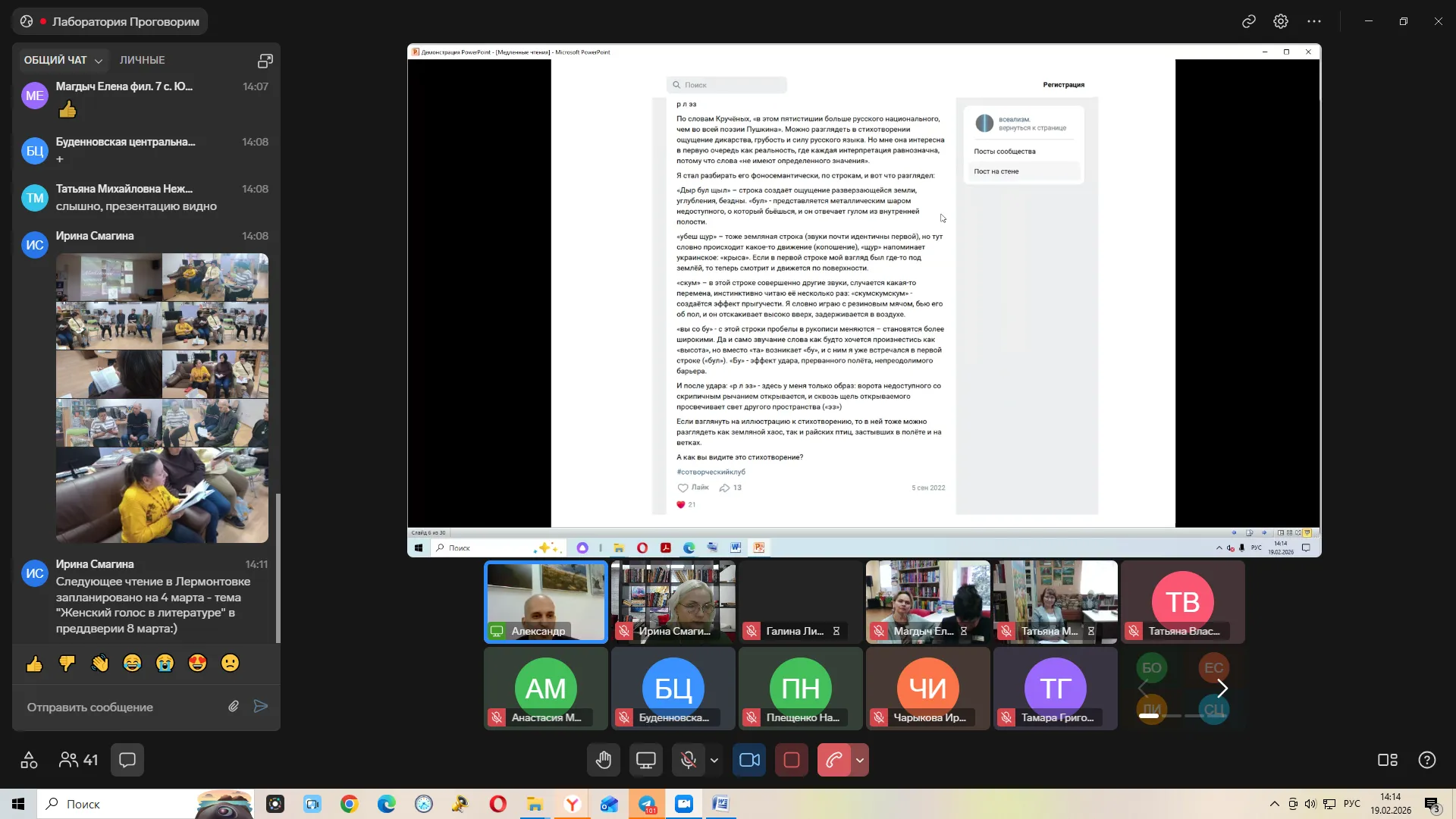Image resolution: width=1456 pixels, height=819 pixels.
Task: Open Google Chrome from the taskbar
Action: point(349,804)
